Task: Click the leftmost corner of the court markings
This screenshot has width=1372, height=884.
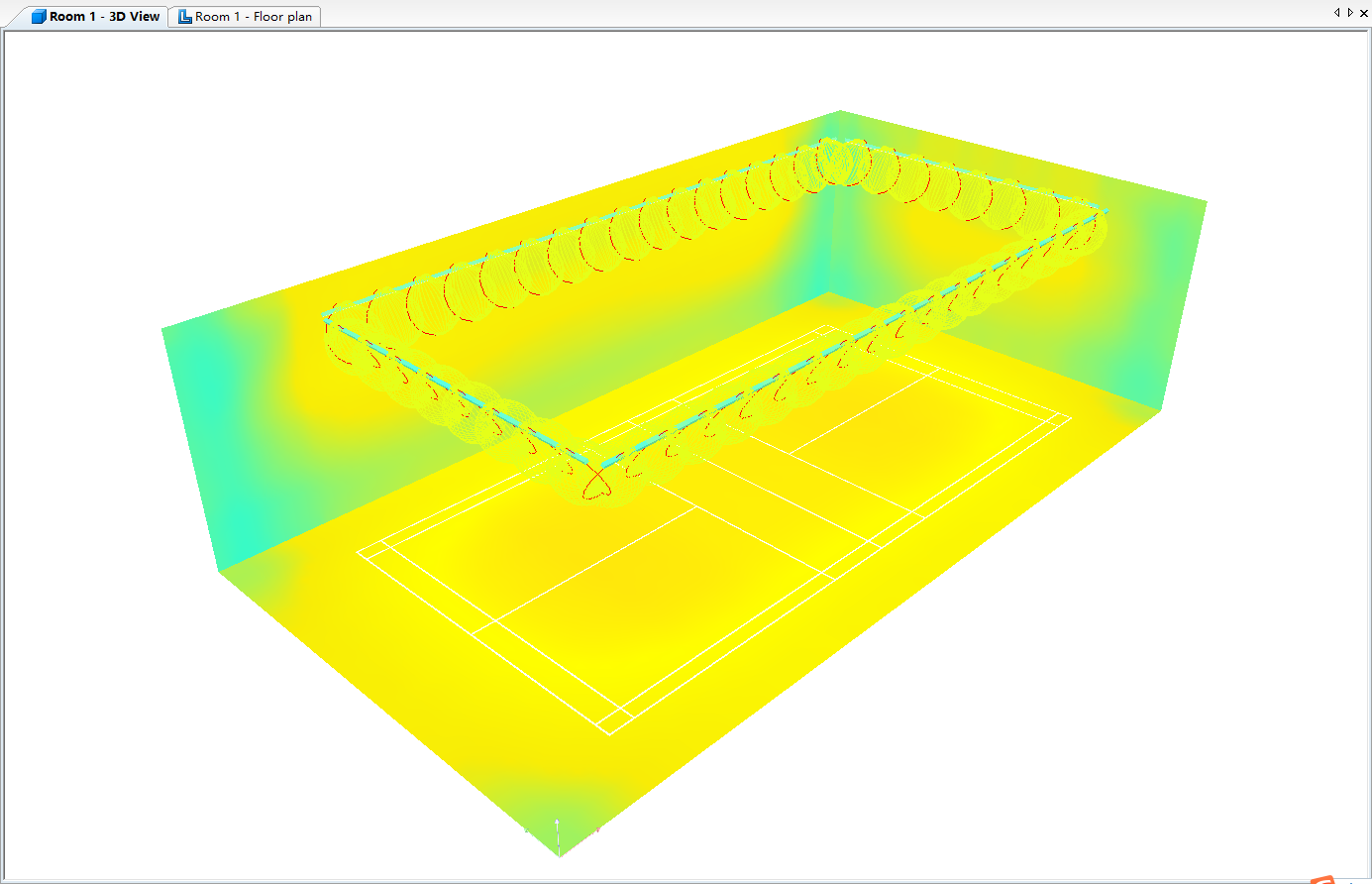Action: pyautogui.click(x=359, y=553)
